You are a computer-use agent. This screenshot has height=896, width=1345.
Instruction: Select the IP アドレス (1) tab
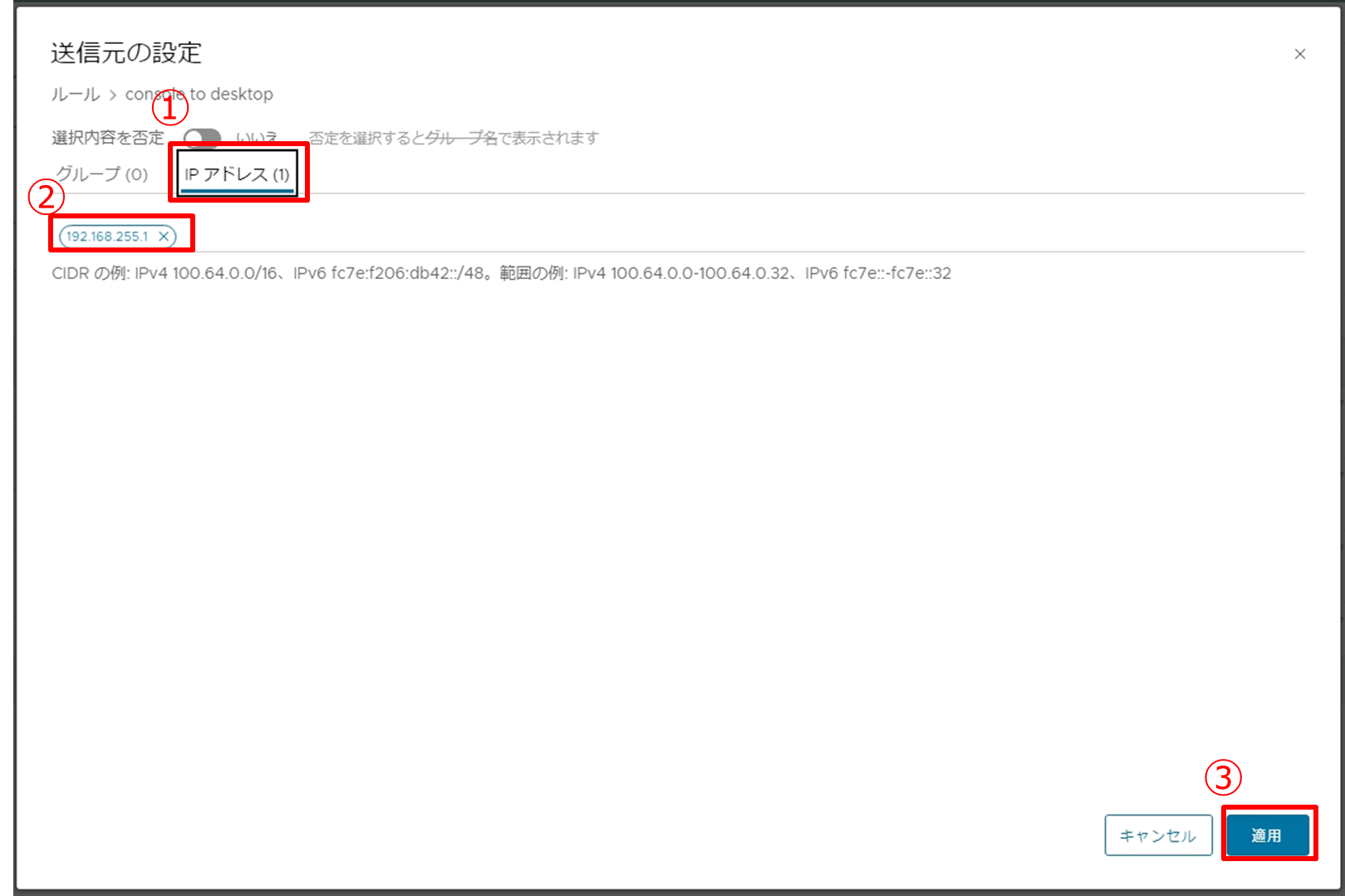click(237, 174)
